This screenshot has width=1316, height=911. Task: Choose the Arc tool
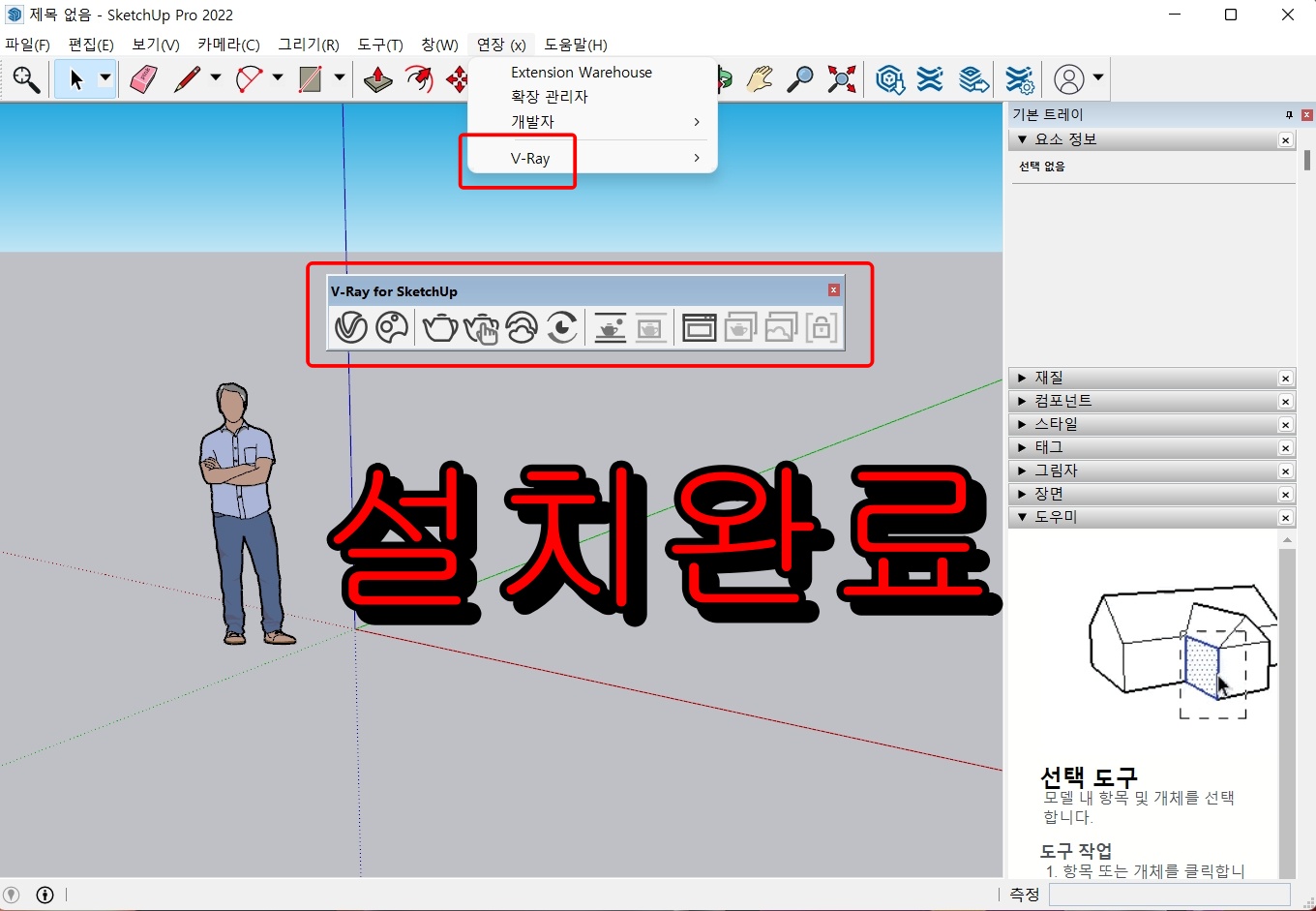coord(250,79)
